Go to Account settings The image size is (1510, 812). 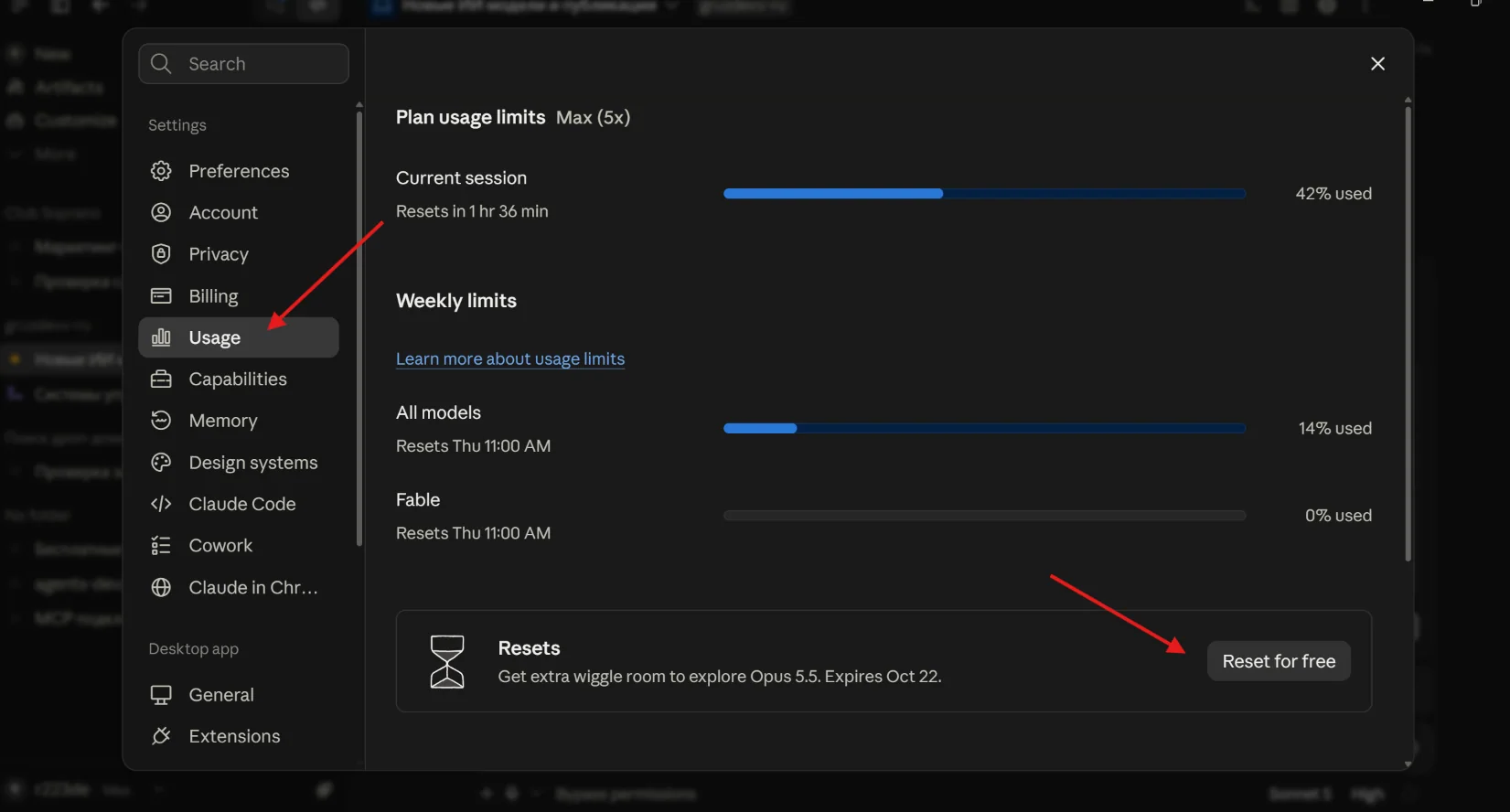click(x=239, y=212)
